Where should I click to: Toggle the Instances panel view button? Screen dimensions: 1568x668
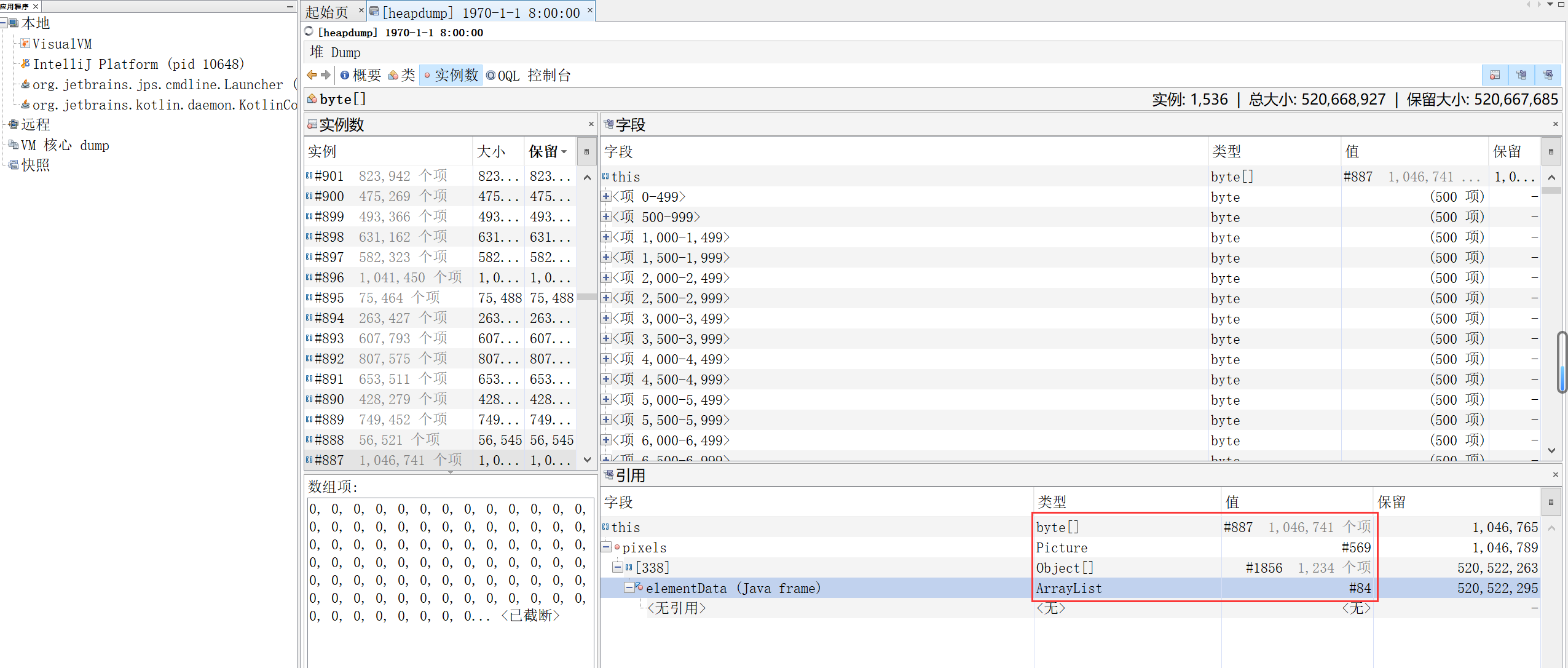(x=1494, y=75)
